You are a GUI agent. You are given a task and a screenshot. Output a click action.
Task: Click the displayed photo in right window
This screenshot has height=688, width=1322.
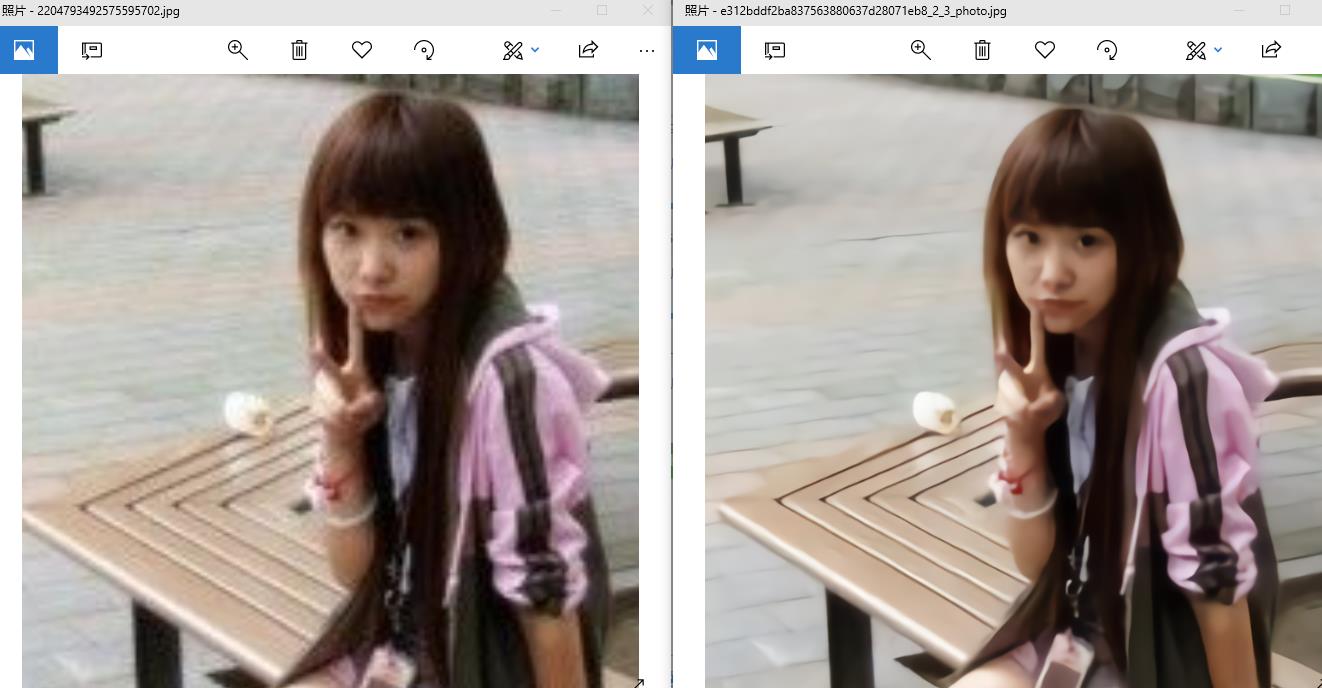1013,381
